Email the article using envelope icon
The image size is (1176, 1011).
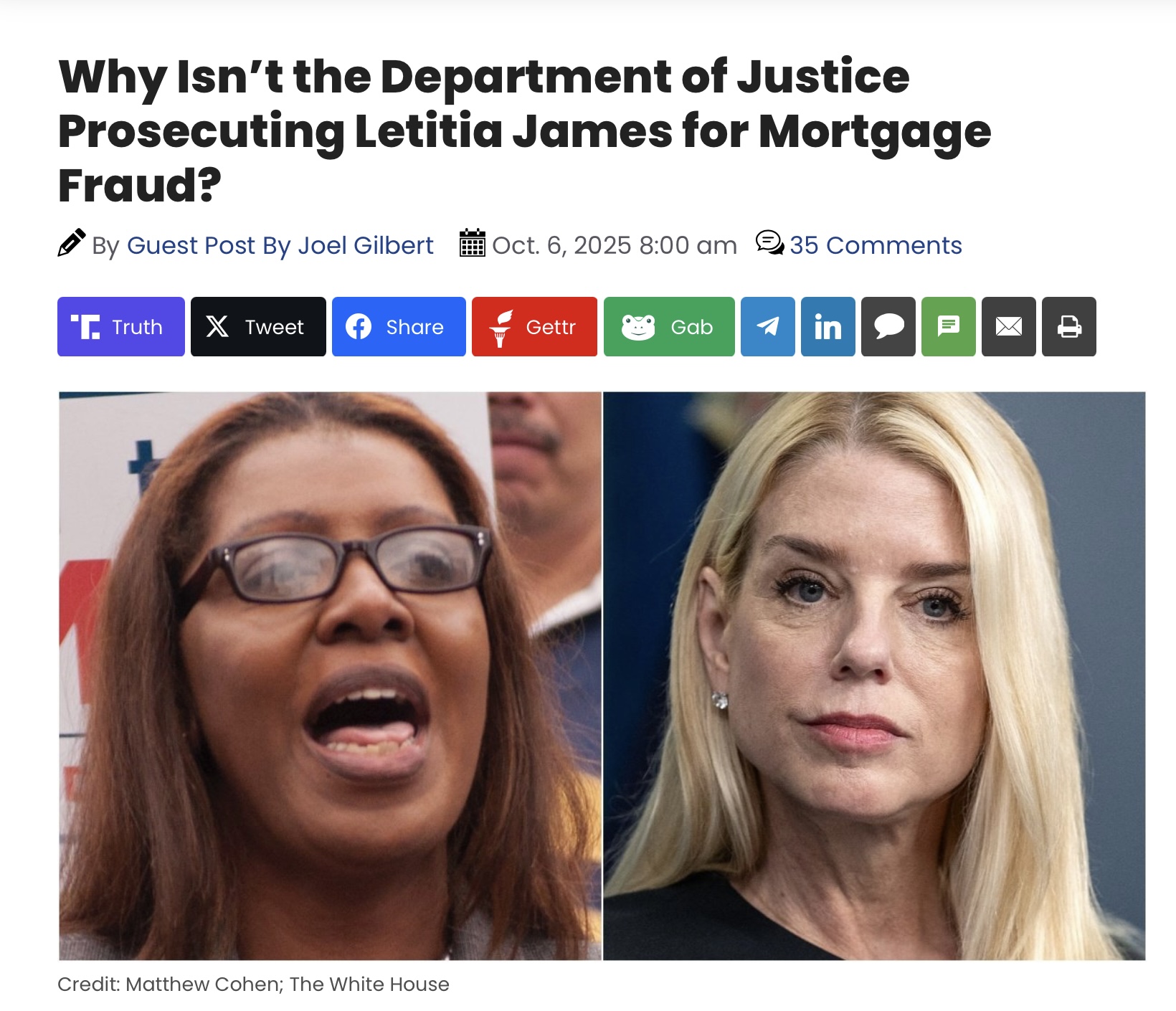(x=1009, y=326)
